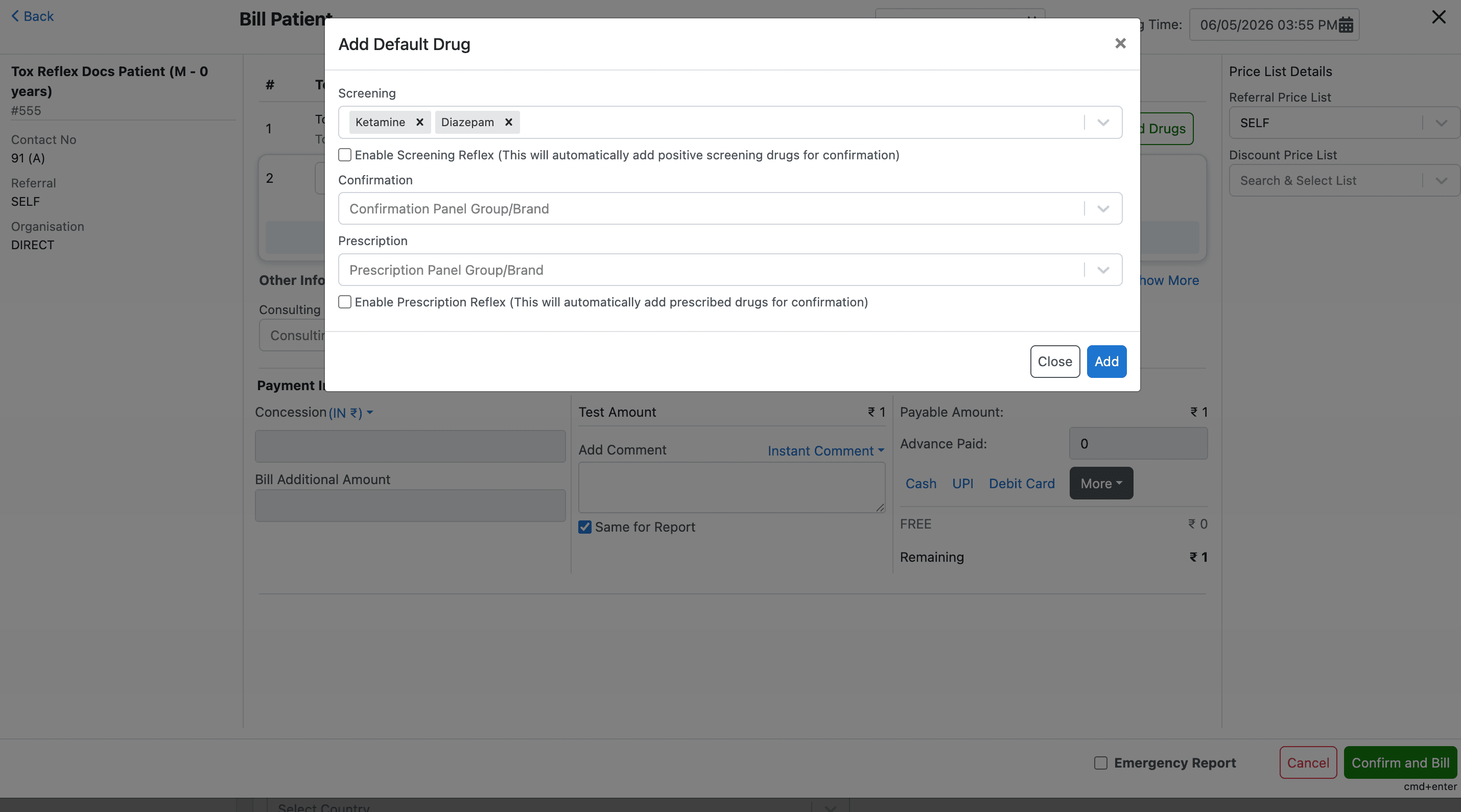Screen dimensions: 1461x812
Task: Click into the Add Comment textarea
Action: click(x=732, y=487)
